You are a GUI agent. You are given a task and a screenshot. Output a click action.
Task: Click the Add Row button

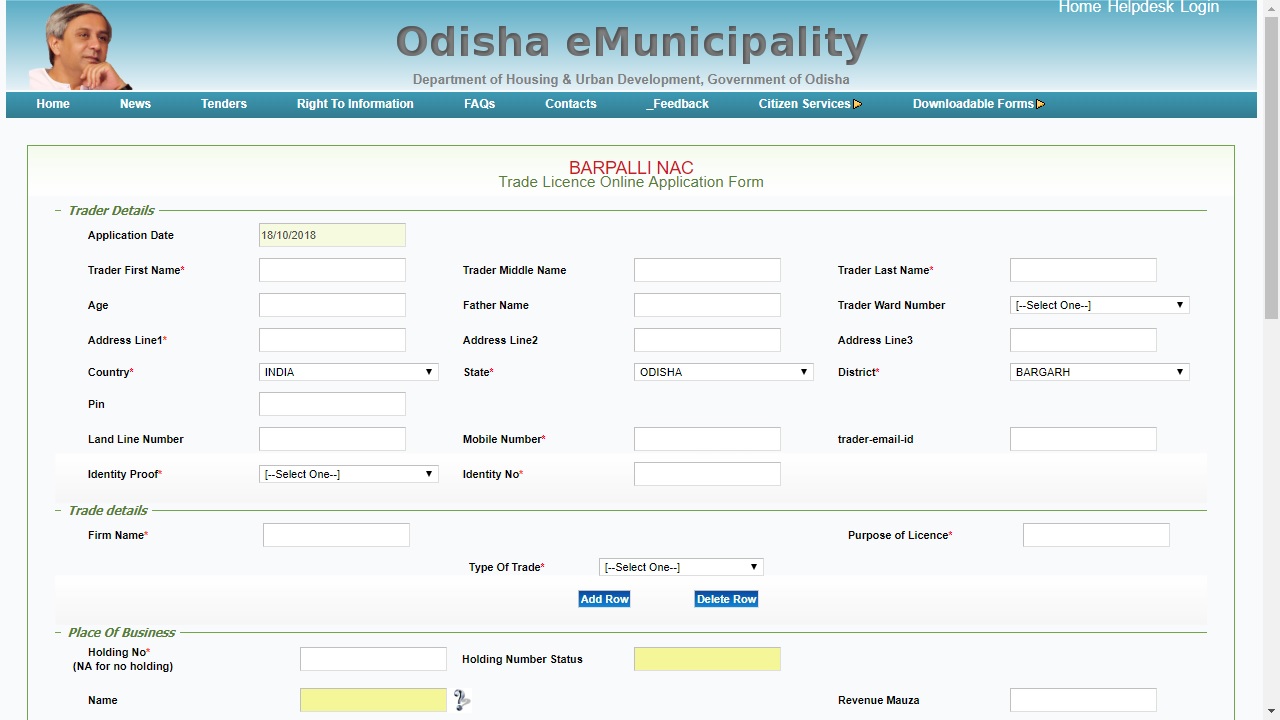(x=604, y=598)
